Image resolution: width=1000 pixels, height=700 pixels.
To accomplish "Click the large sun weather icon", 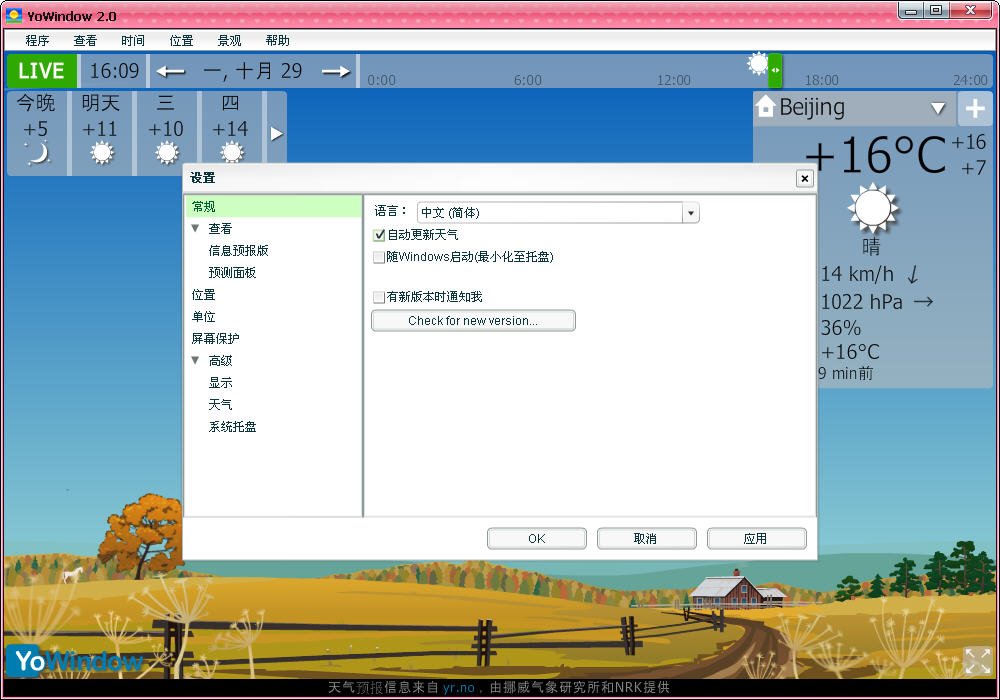I will coord(872,208).
